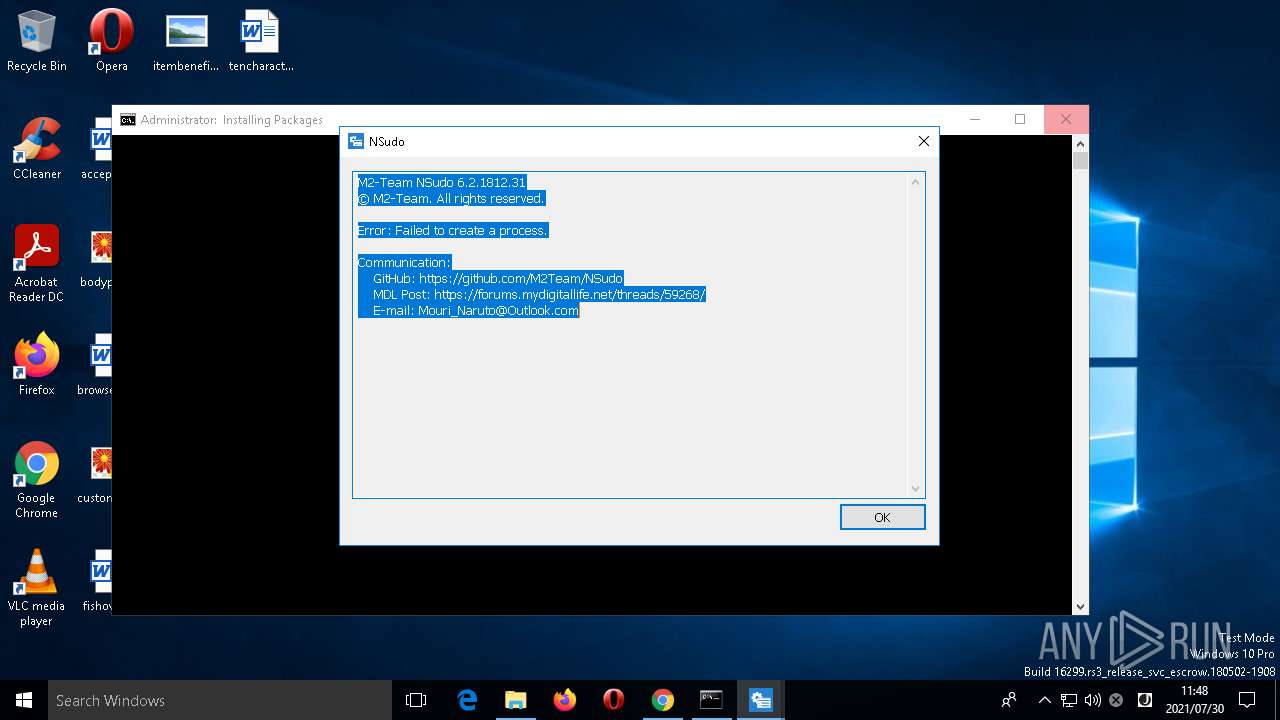Open the People icon in system tray

(1010, 700)
